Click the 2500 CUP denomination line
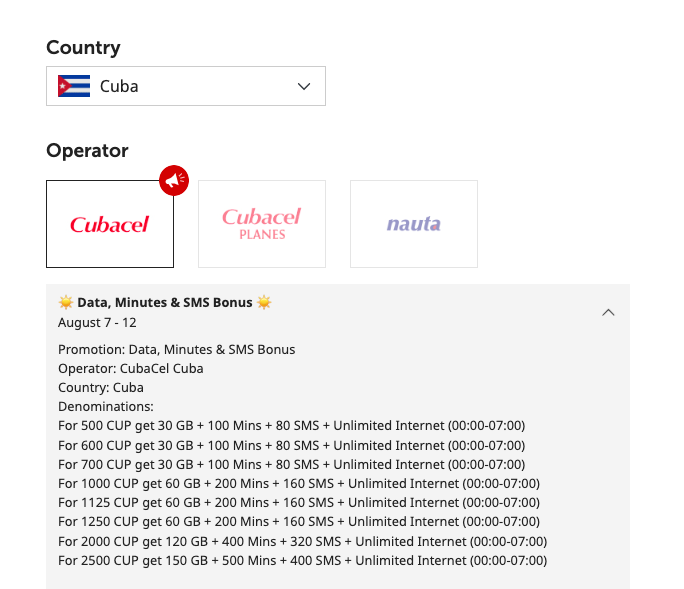Screen dimensions: 684x589 (x=302, y=561)
